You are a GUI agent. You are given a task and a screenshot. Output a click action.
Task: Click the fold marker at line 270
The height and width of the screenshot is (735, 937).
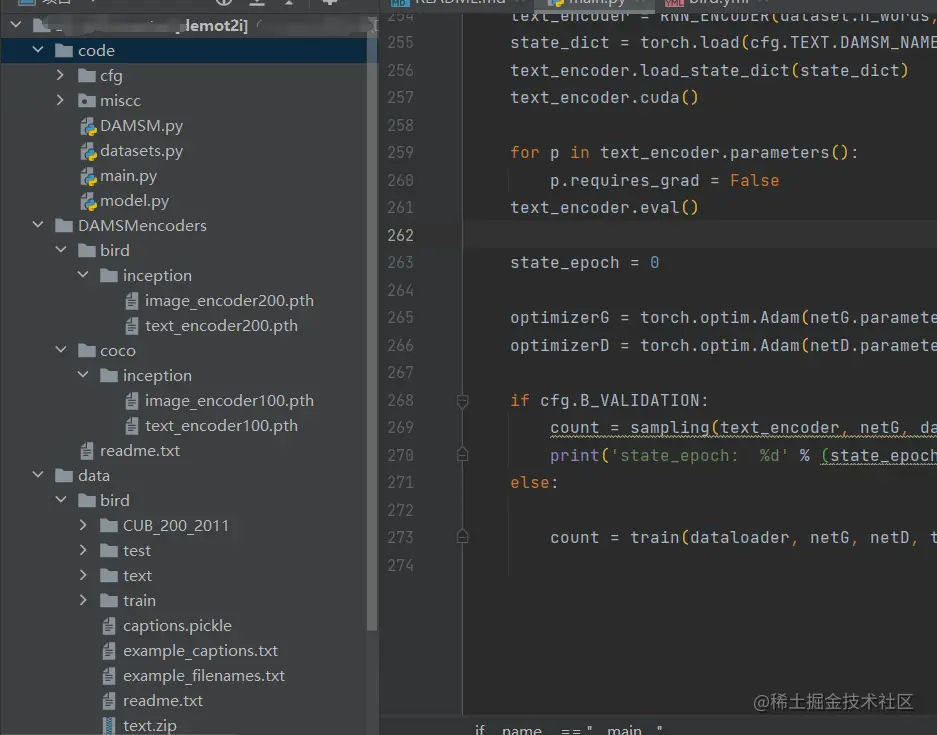[x=463, y=455]
